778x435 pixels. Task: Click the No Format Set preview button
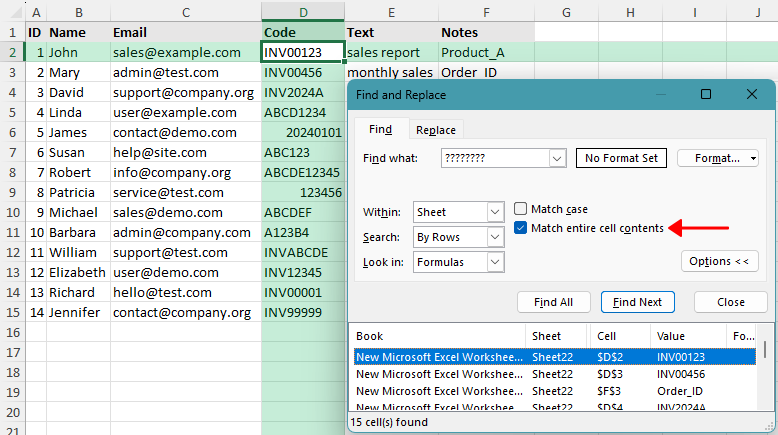[x=621, y=158]
